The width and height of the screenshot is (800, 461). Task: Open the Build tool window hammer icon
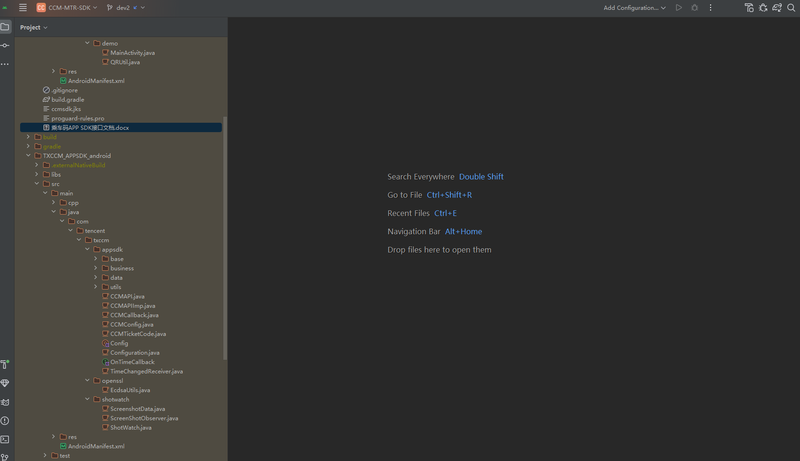click(5, 365)
